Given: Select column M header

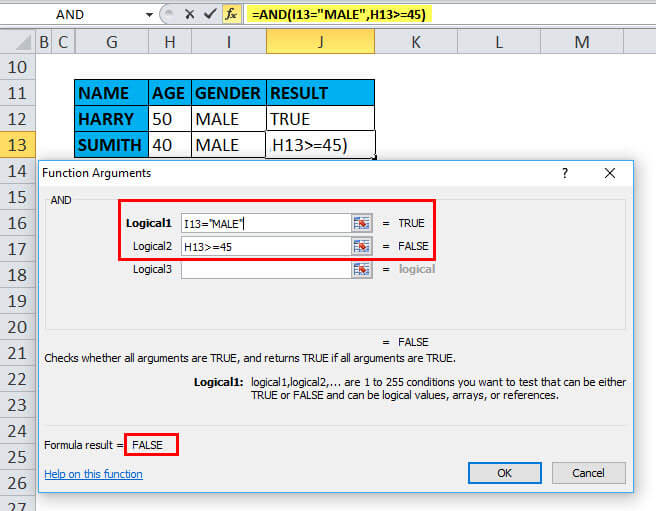Looking at the screenshot, I should point(582,42).
